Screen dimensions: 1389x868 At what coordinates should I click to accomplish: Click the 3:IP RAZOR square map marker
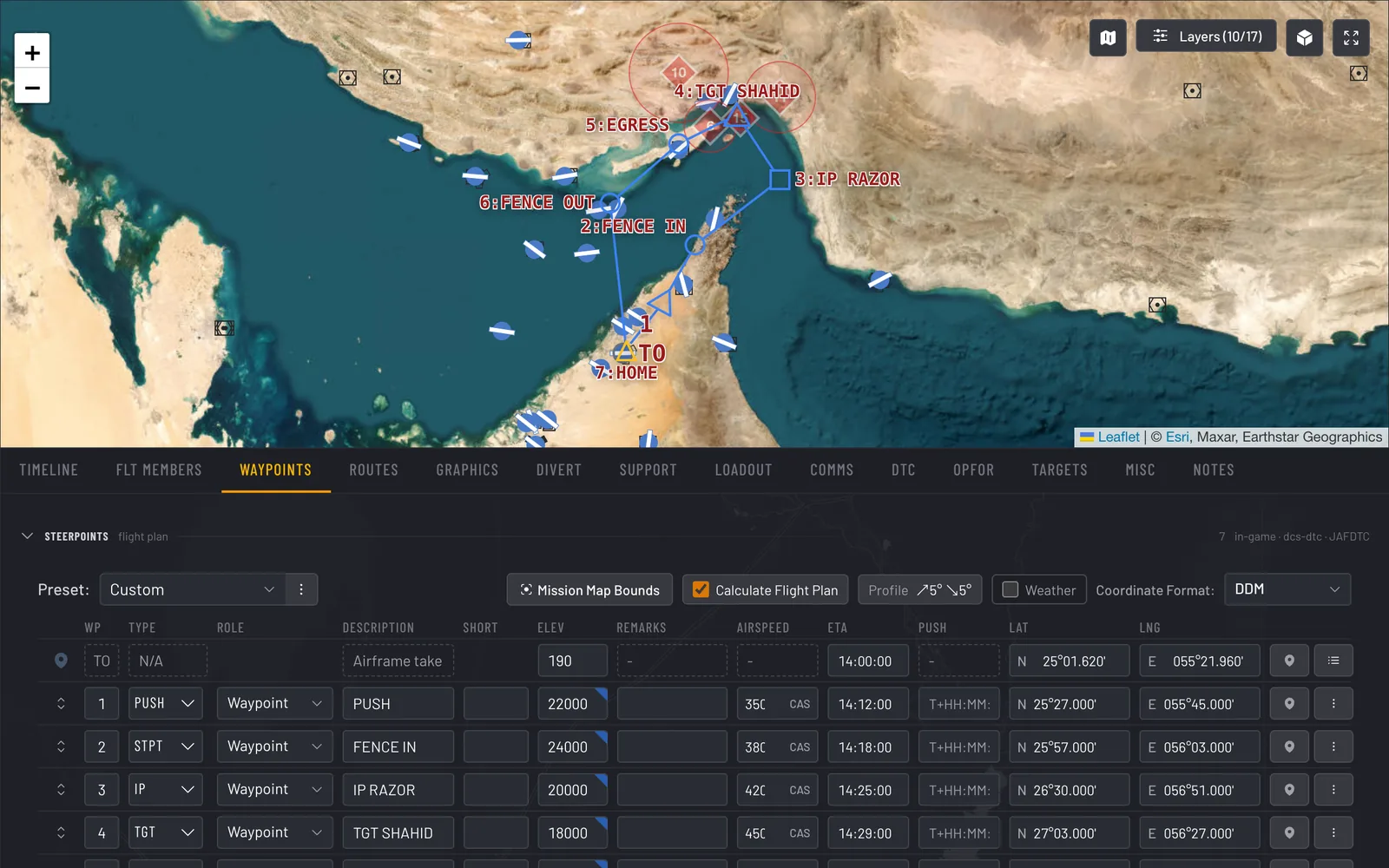pos(780,180)
